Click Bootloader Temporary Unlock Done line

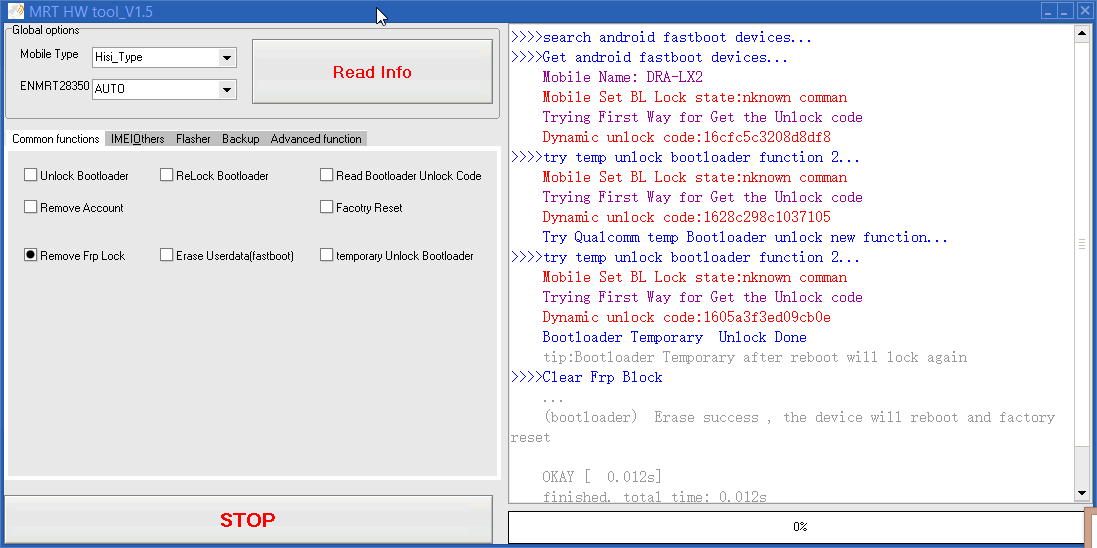click(x=674, y=337)
